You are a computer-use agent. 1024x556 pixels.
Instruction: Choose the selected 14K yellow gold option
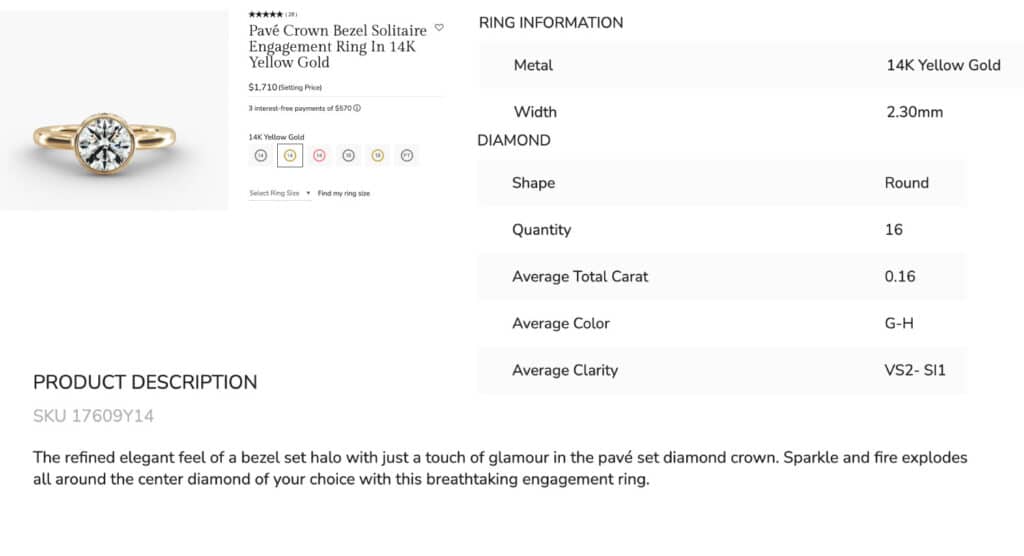click(290, 155)
